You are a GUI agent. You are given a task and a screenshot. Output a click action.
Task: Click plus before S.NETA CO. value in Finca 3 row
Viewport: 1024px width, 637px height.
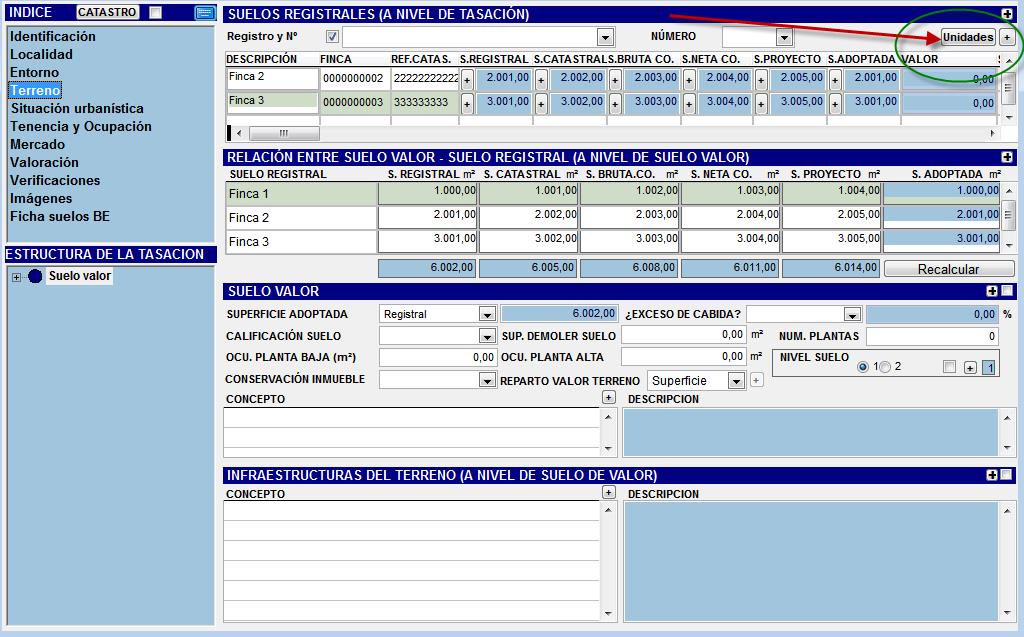point(689,104)
